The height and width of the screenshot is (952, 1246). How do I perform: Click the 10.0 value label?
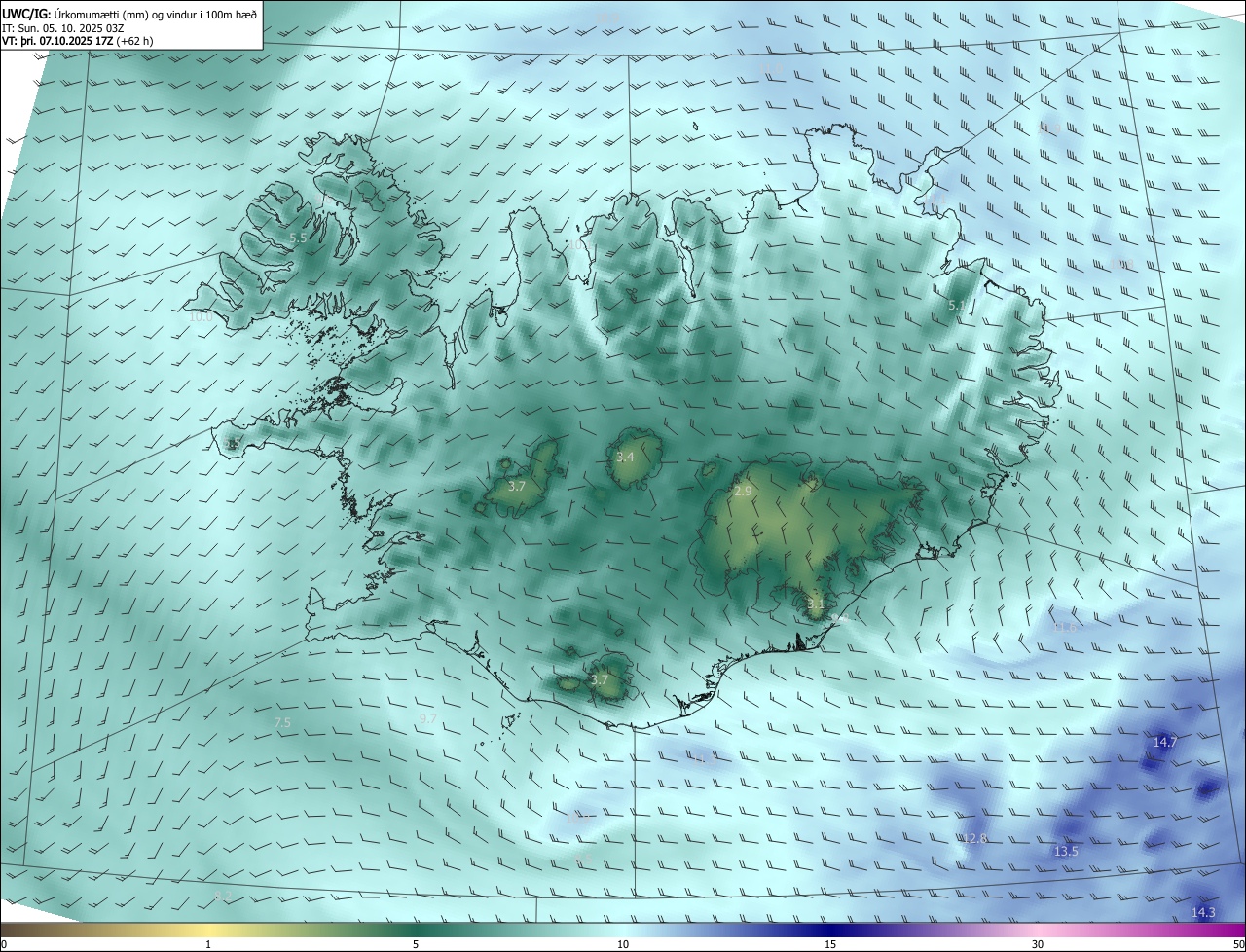click(x=201, y=316)
